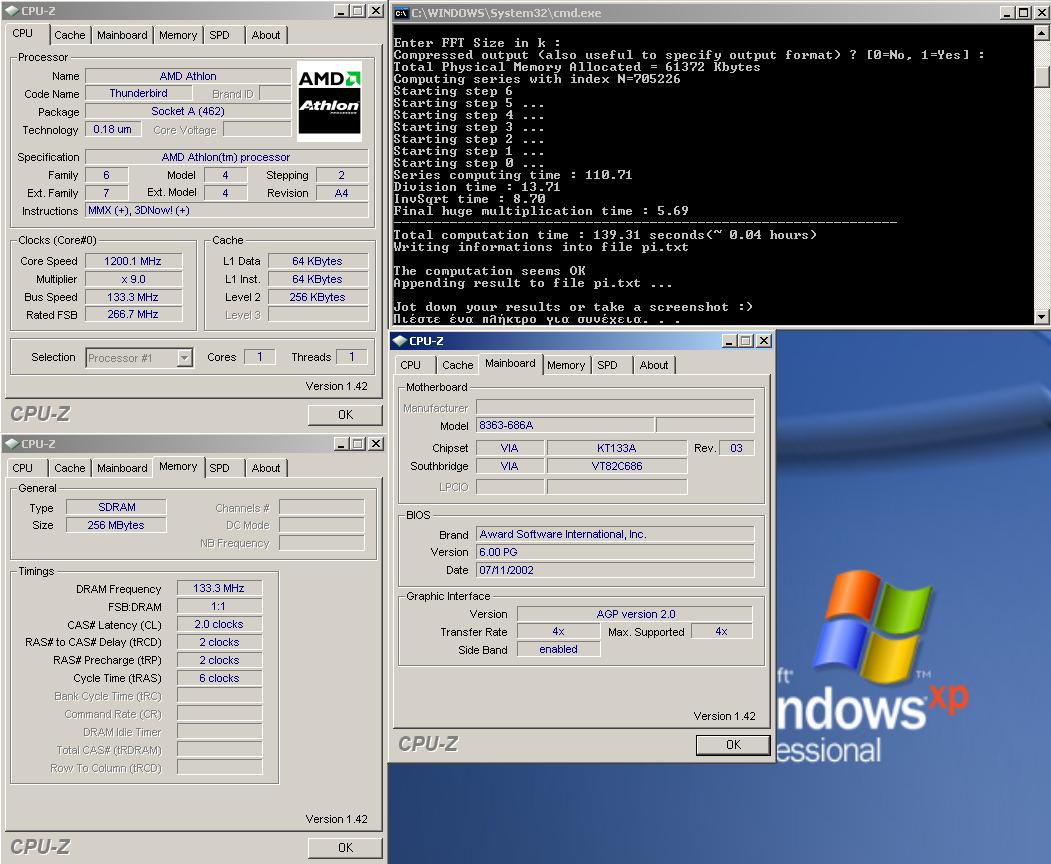Click the memory Size field 256 MBytes
Image resolution: width=1051 pixels, height=864 pixels.
point(117,526)
